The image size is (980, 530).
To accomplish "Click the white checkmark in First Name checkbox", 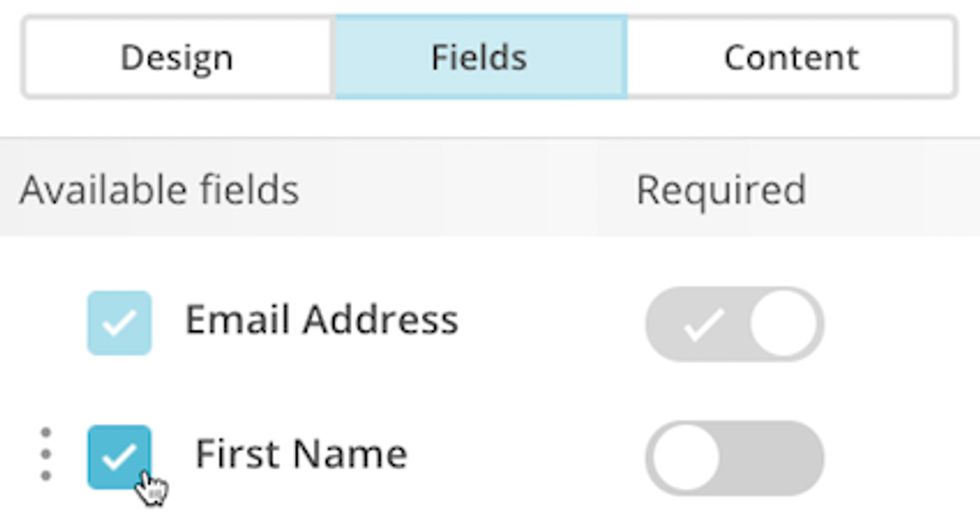I will tap(119, 457).
